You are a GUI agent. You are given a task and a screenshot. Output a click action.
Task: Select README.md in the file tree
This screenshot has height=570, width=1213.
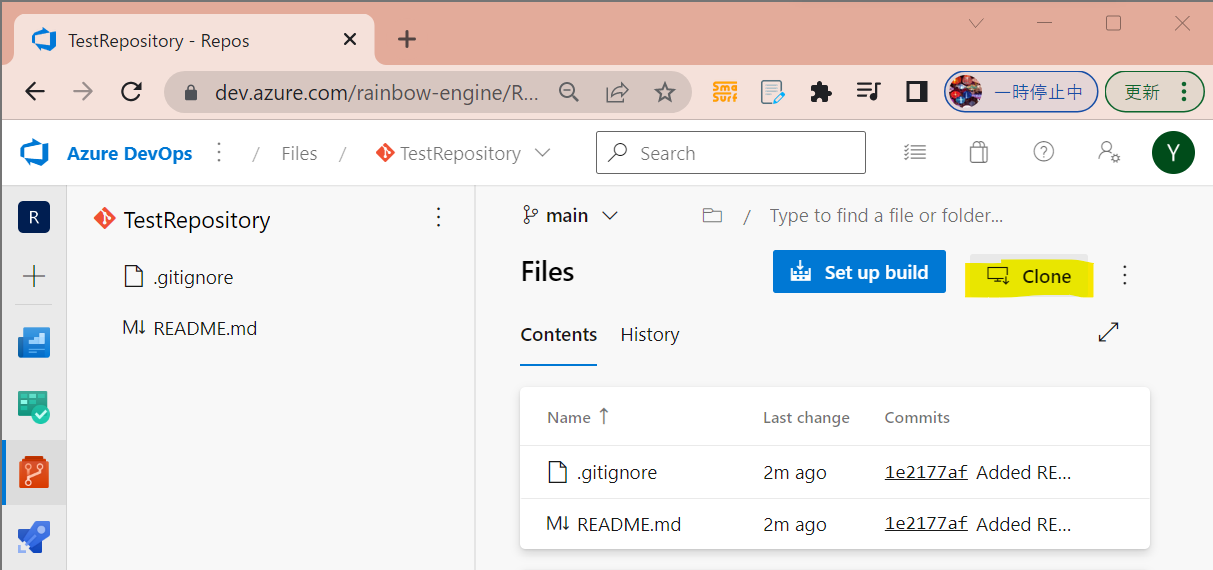(190, 328)
